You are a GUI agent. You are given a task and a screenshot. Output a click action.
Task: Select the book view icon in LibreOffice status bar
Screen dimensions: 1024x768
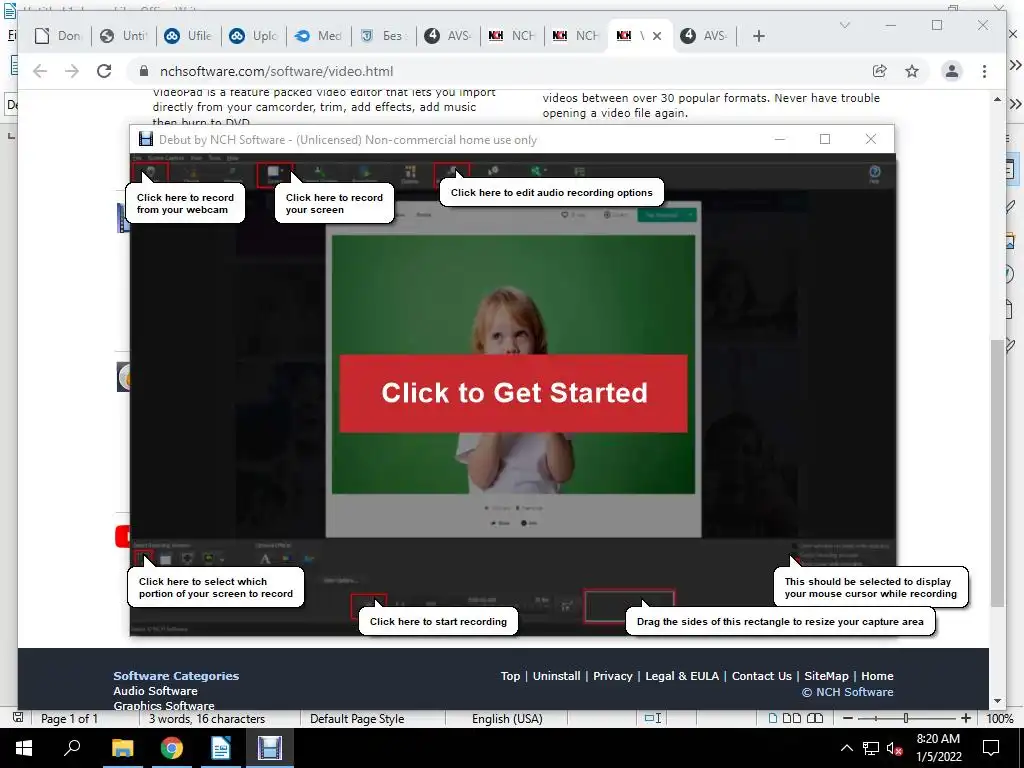(x=814, y=718)
